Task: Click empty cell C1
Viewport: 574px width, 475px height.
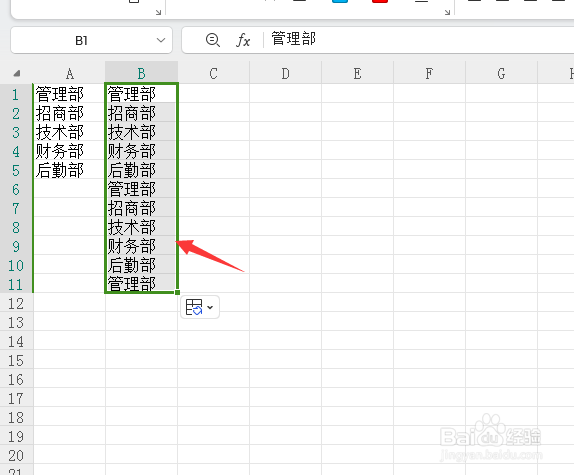Action: tap(213, 94)
